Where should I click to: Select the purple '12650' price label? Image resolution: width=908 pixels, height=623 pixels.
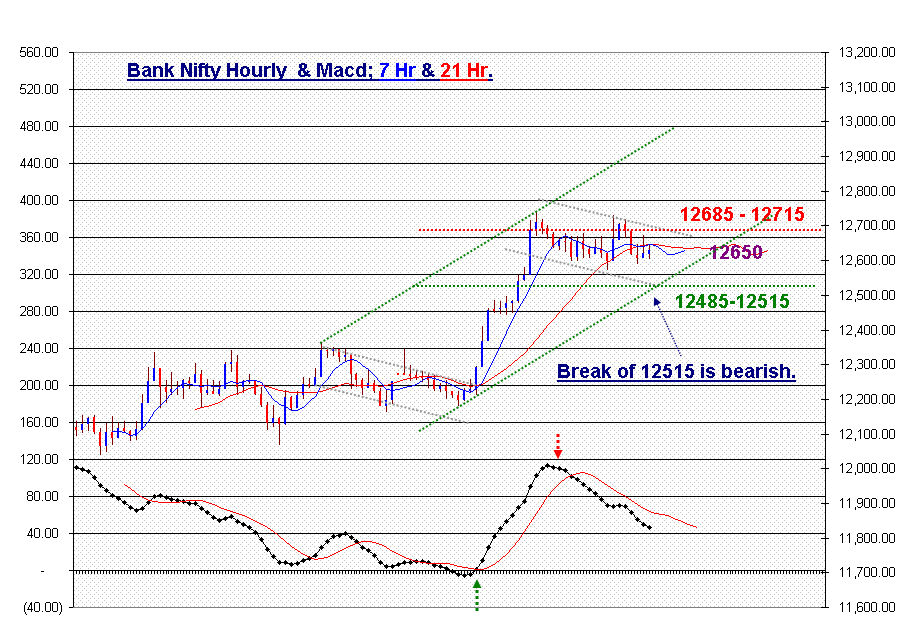point(735,252)
